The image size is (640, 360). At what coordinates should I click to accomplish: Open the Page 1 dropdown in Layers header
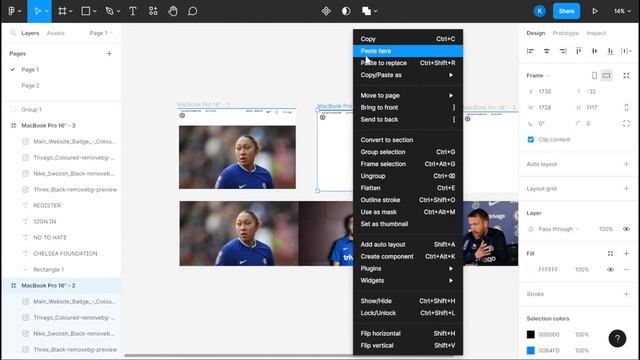point(101,33)
